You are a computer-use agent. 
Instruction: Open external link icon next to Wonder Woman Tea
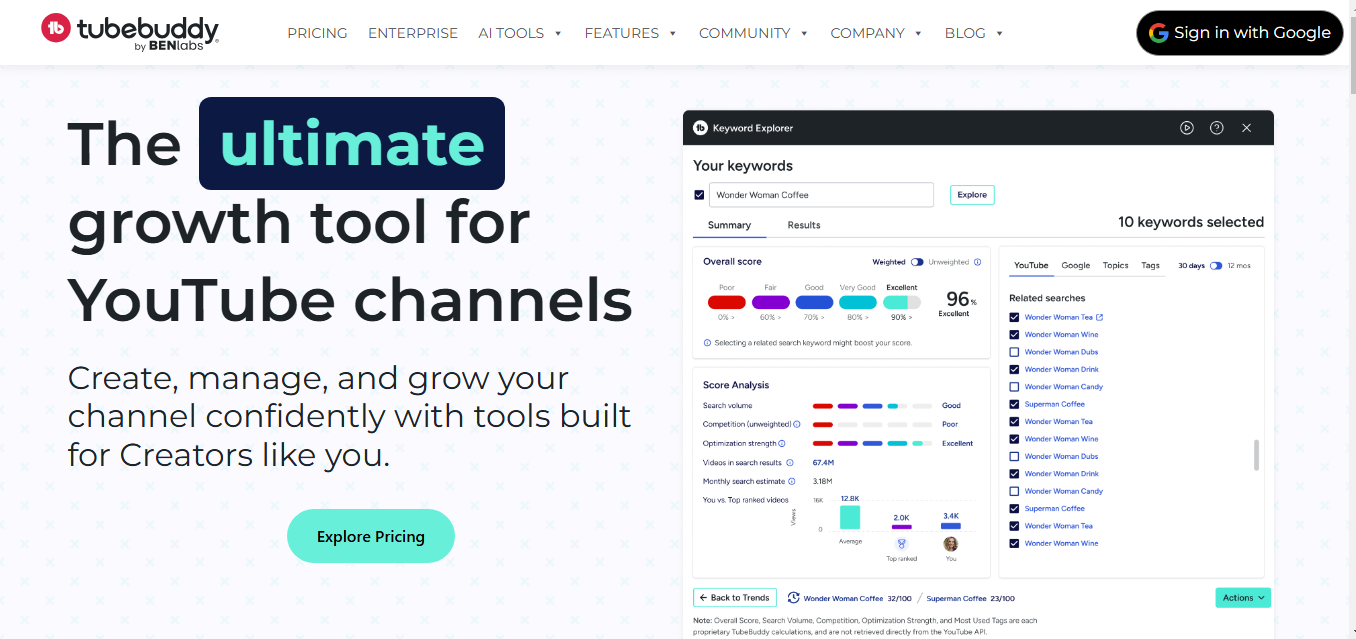pos(1100,318)
